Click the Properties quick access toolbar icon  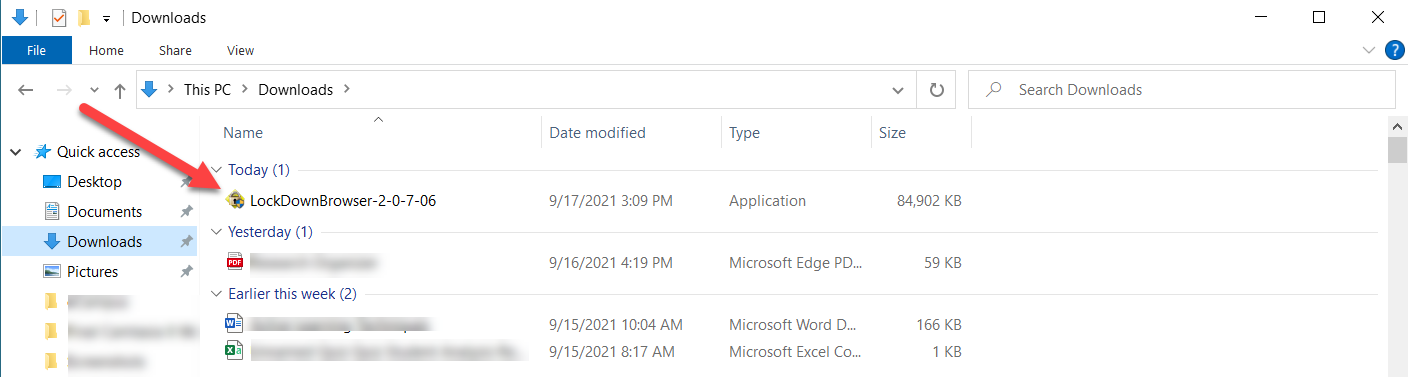[58, 17]
